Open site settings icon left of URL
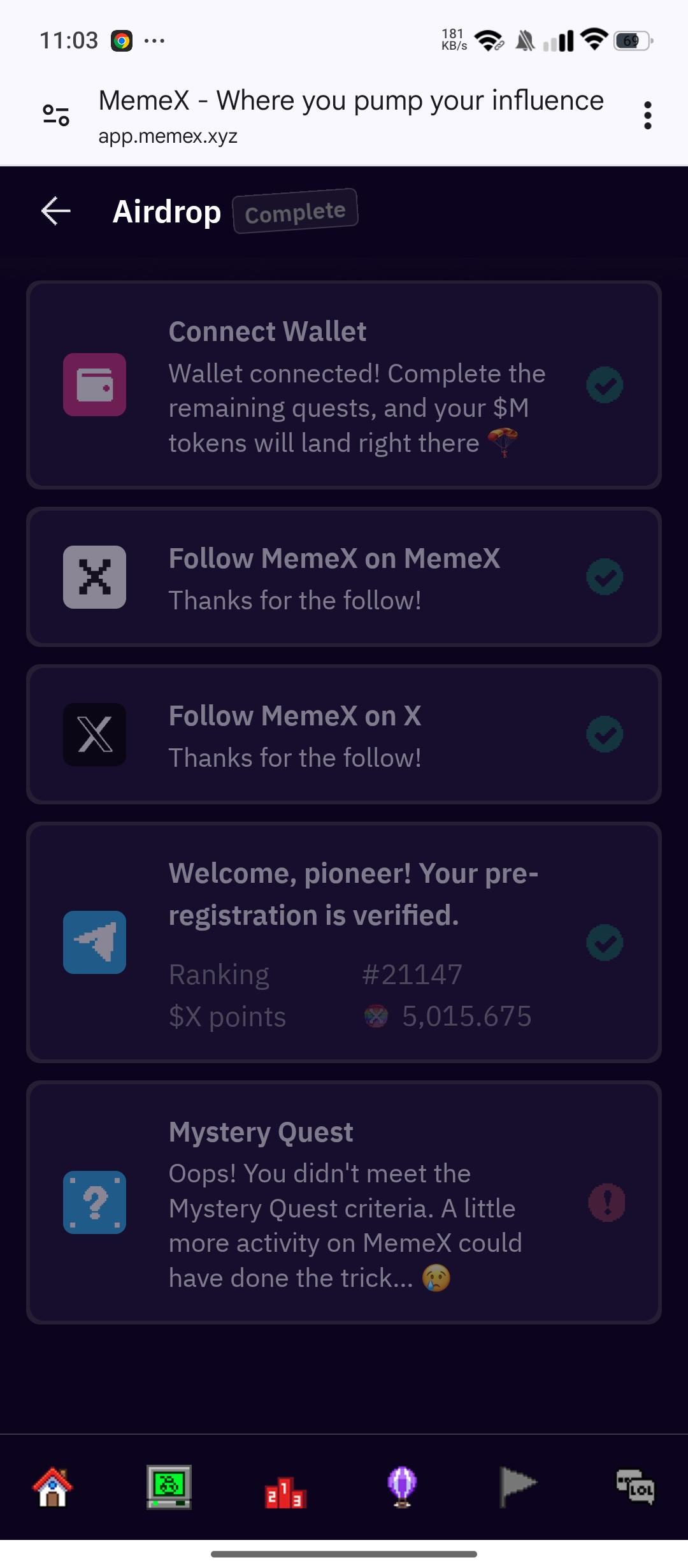688x1568 pixels. pos(56,115)
